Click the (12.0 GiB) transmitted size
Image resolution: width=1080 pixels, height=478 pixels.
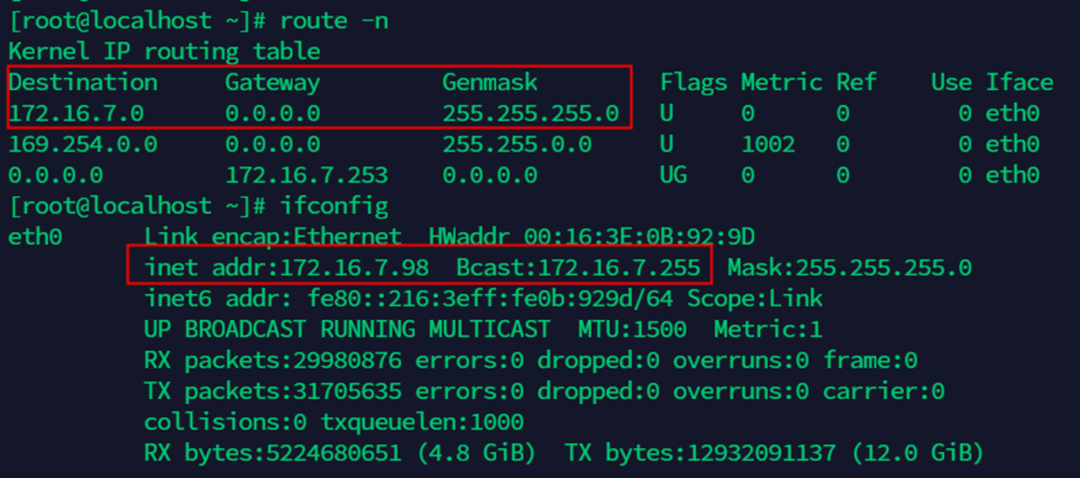[x=917, y=453]
